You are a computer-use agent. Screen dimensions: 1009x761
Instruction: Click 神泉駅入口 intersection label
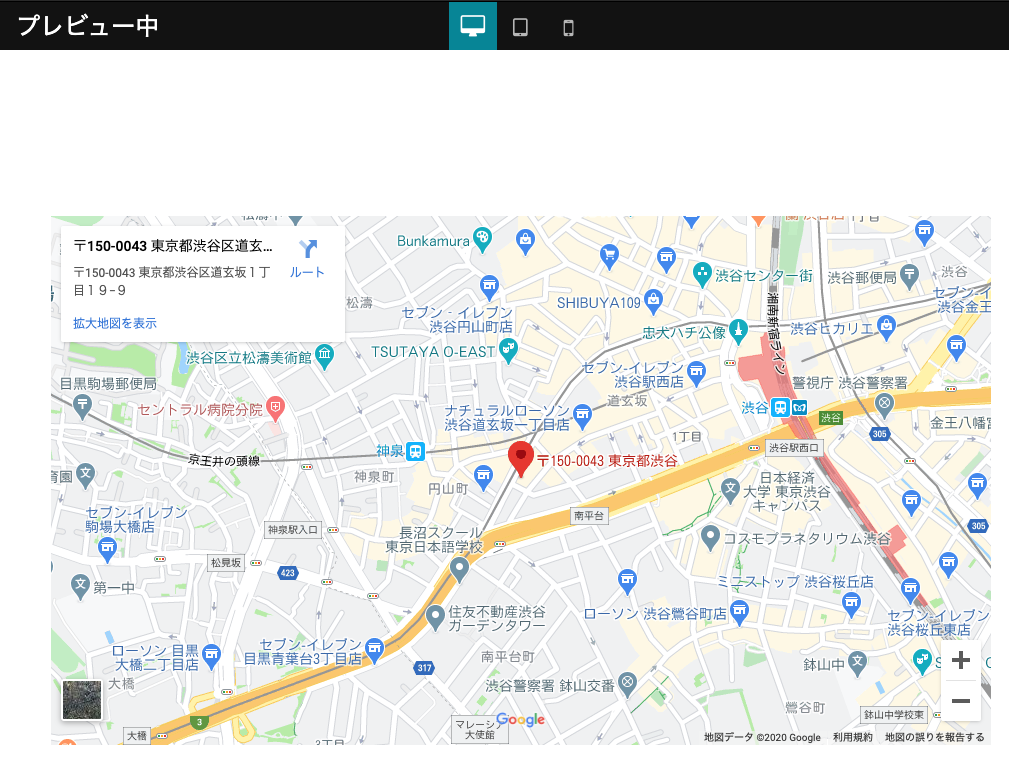(293, 529)
